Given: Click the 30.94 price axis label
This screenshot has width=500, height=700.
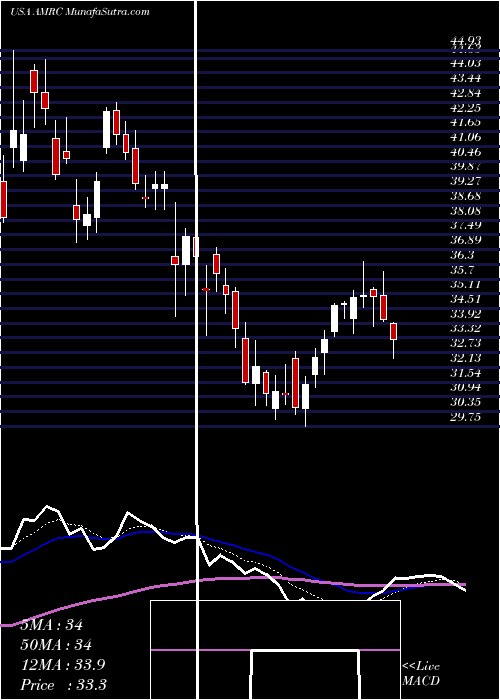Looking at the screenshot, I should [x=465, y=387].
